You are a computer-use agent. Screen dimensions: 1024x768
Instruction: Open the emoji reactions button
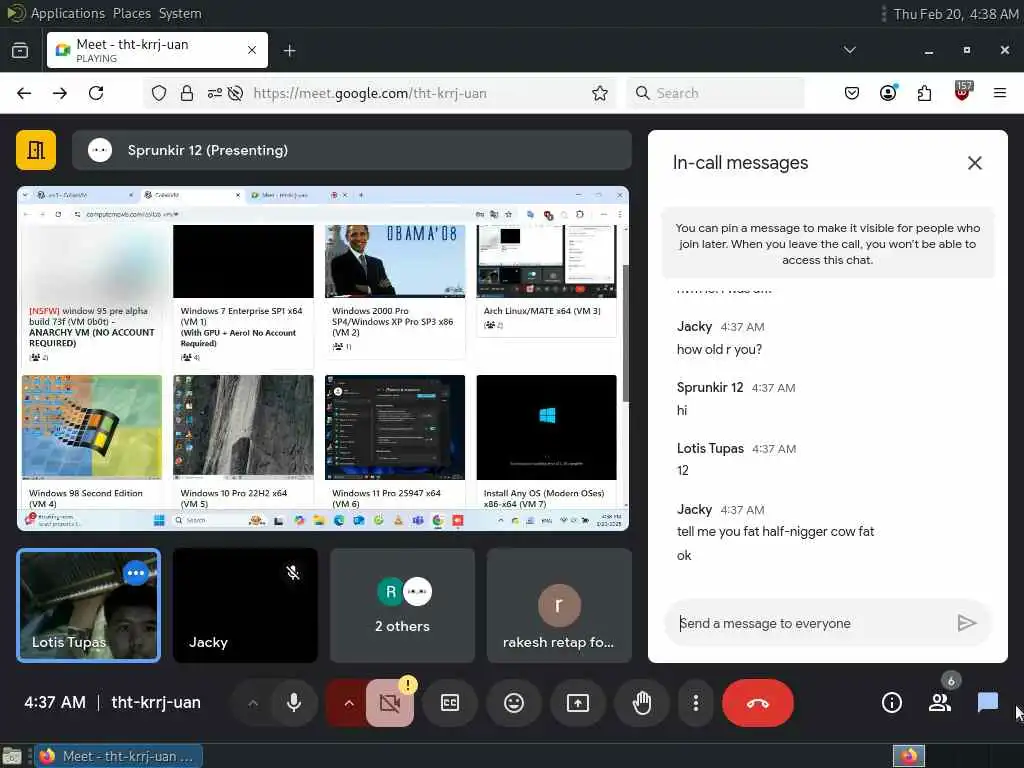point(514,703)
